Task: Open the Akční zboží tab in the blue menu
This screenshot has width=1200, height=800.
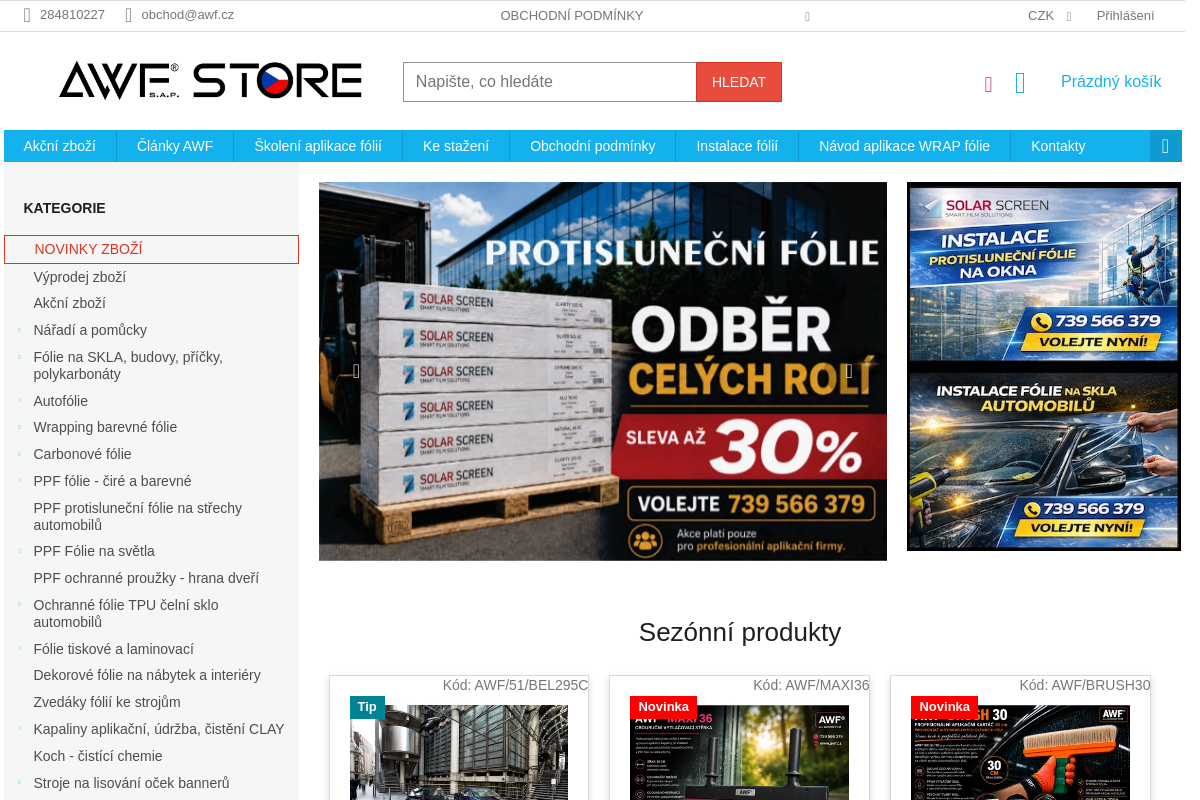Action: pos(60,146)
